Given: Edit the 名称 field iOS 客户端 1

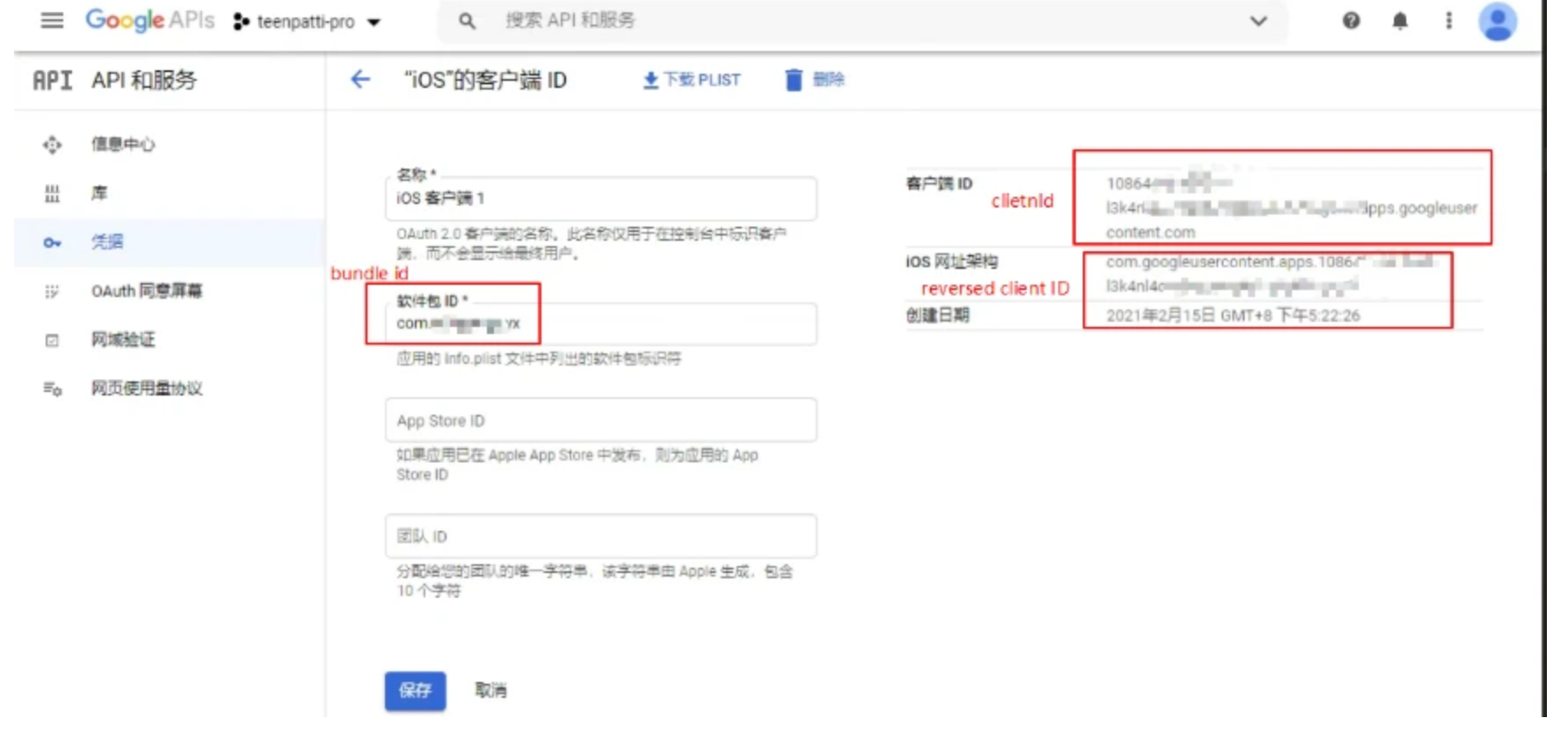Looking at the screenshot, I should pyautogui.click(x=601, y=199).
